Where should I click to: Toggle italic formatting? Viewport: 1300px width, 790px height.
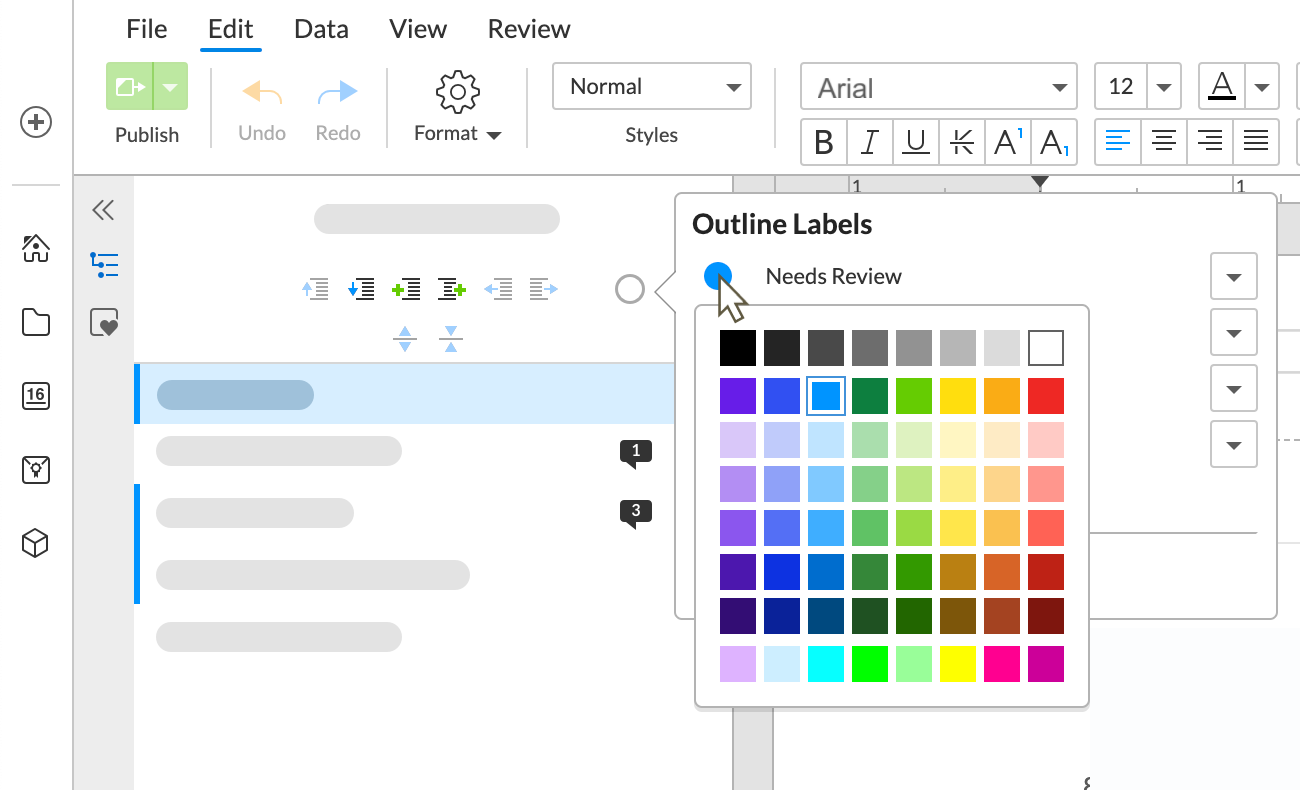(869, 142)
